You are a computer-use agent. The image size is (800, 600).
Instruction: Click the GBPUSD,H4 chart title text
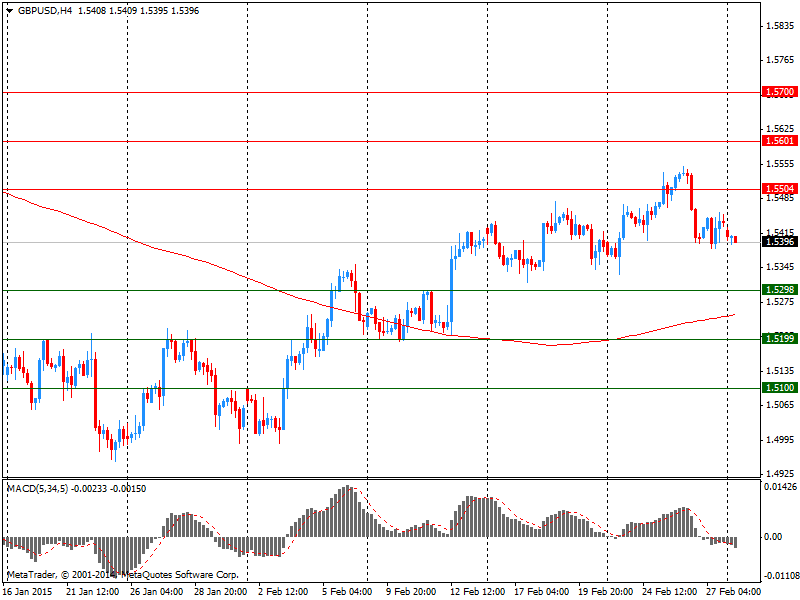[x=45, y=11]
